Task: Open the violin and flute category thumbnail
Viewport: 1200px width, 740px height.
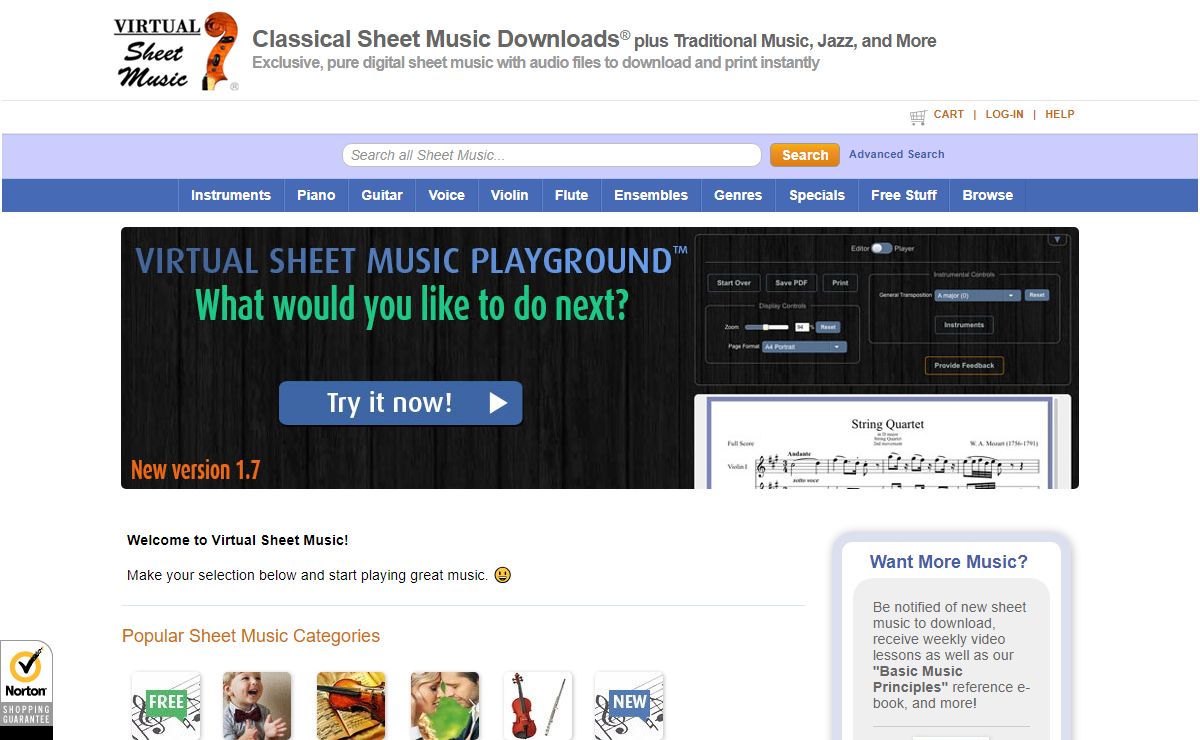Action: [x=538, y=705]
